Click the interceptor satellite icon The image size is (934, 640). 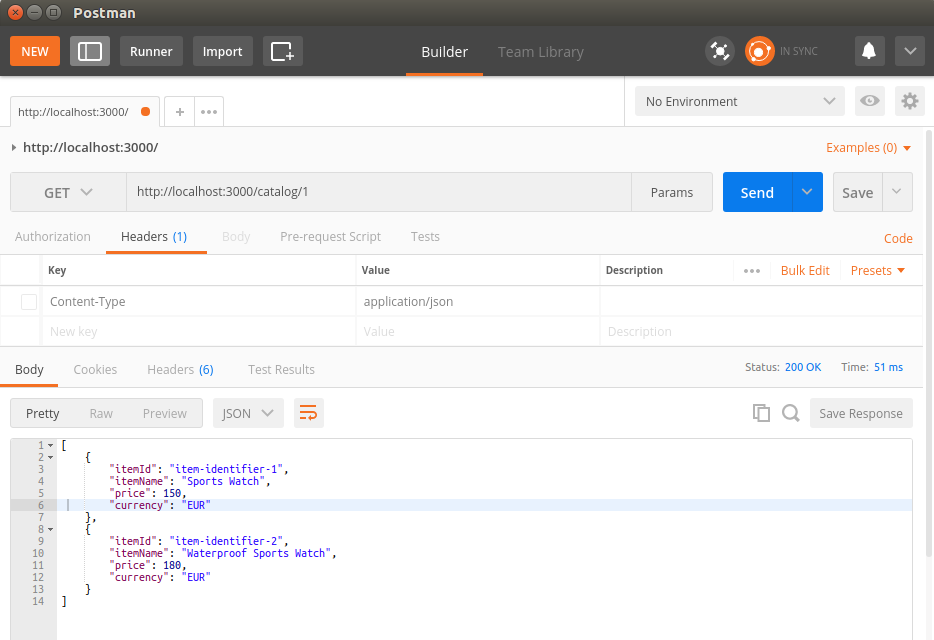[x=719, y=51]
